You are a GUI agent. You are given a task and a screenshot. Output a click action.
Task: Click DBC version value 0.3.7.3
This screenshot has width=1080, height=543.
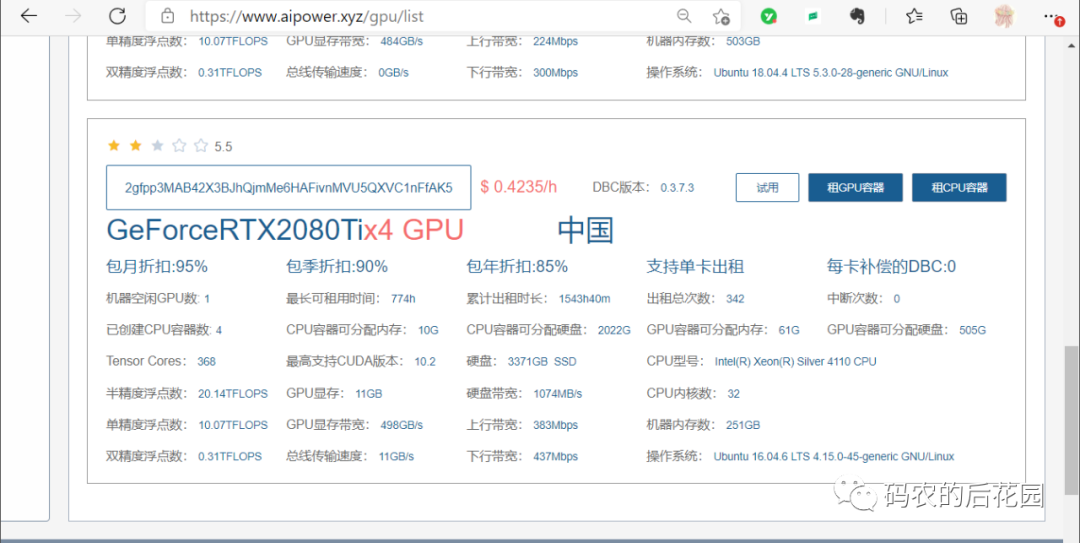point(677,187)
